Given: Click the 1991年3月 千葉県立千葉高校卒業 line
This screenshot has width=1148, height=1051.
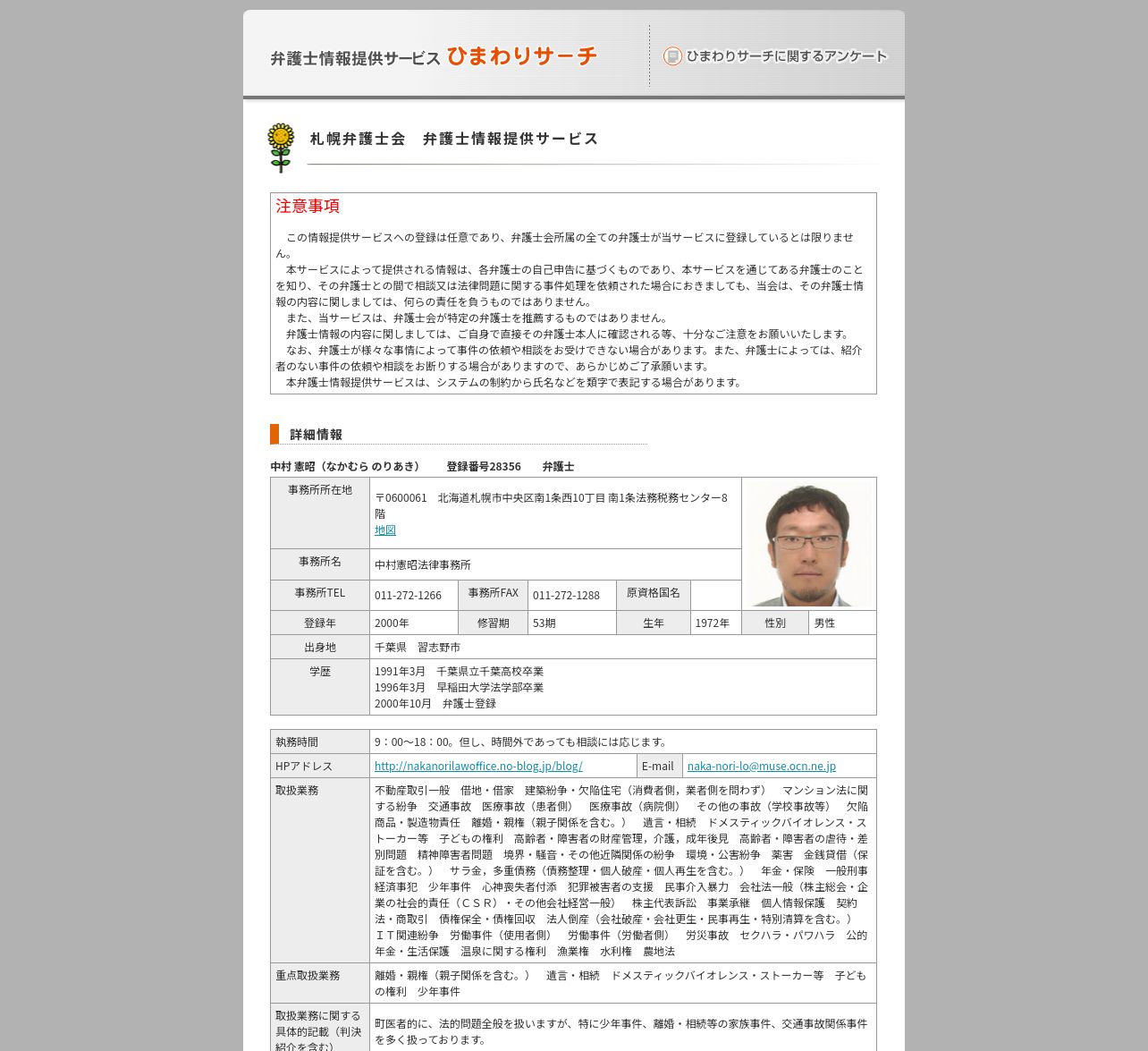Looking at the screenshot, I should 459,672.
